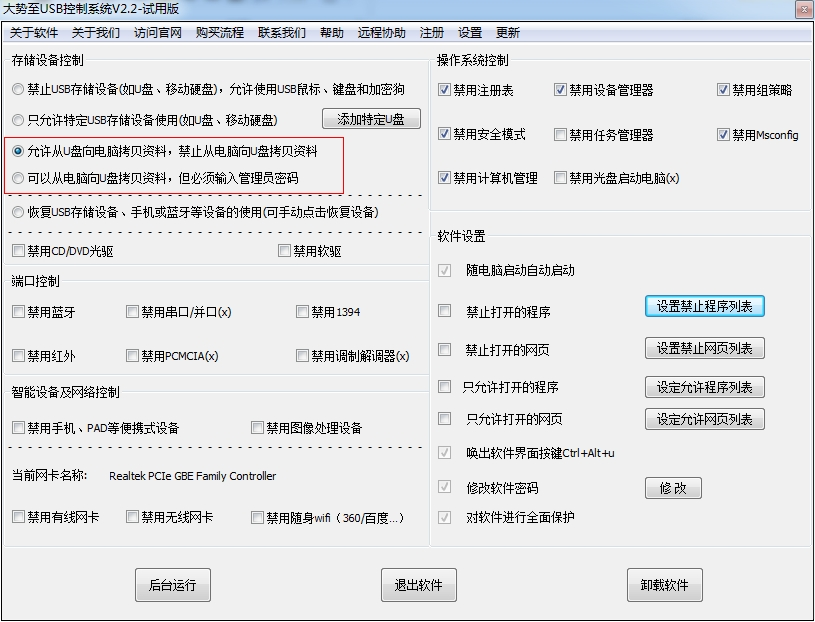Open the 关于软件 menu
The height and width of the screenshot is (622, 815).
point(34,33)
